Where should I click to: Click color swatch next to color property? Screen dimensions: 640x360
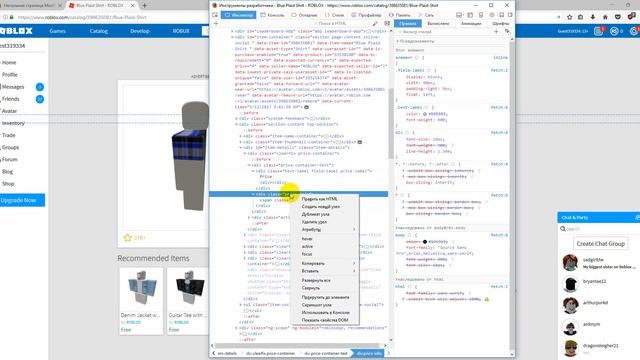(424, 114)
